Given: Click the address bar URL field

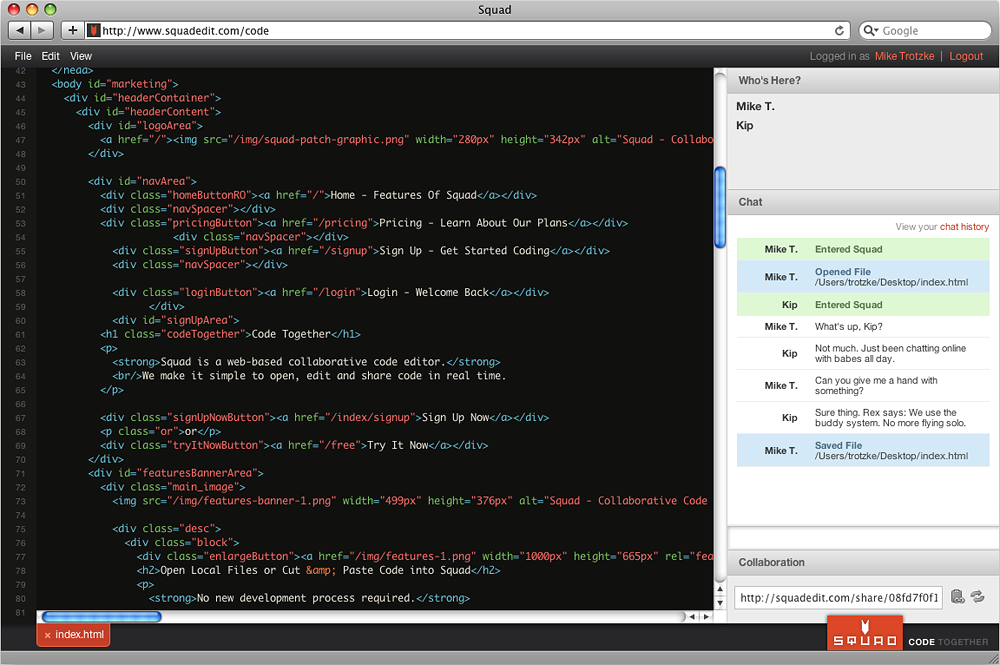Looking at the screenshot, I should (467, 31).
